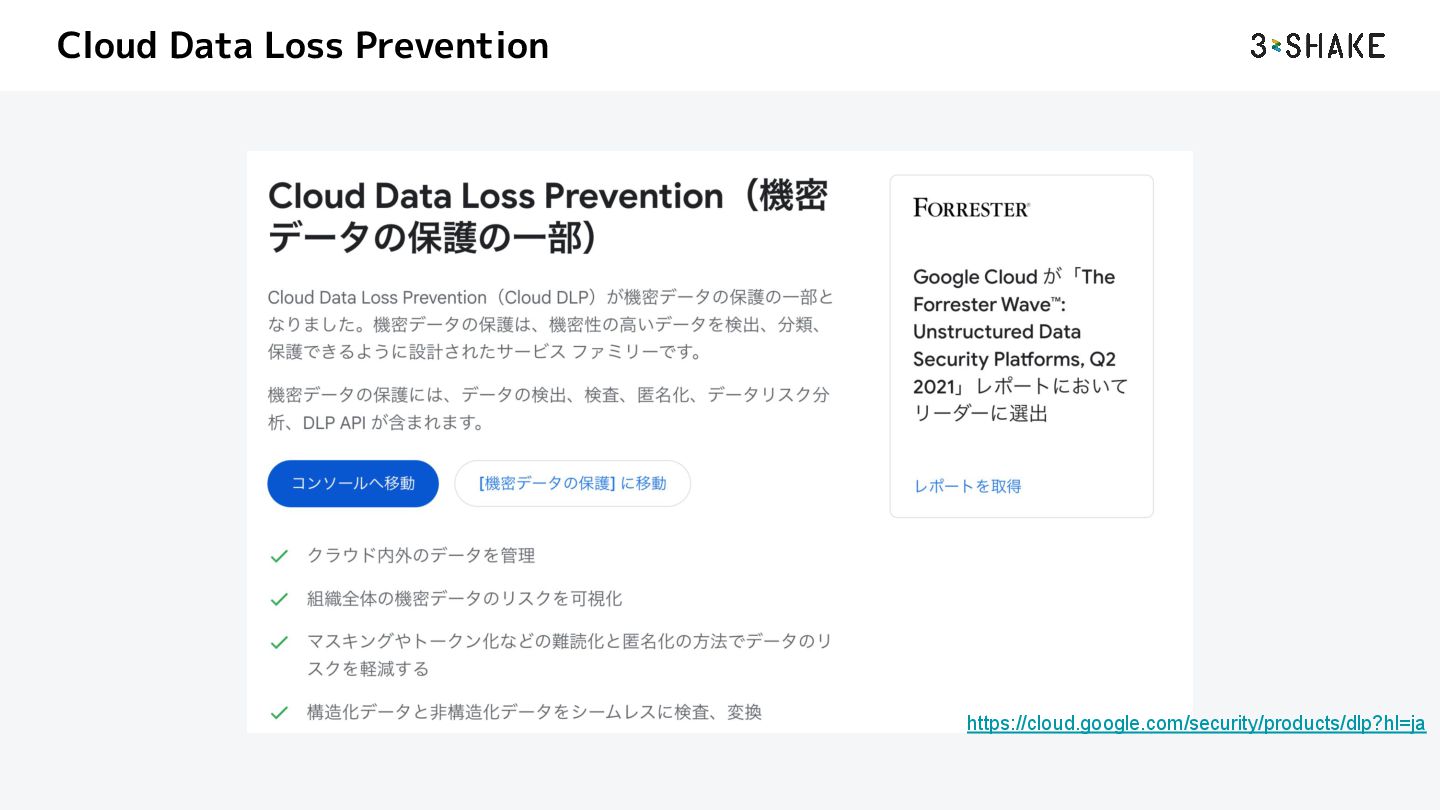Click the paragraph starting 機密データの保護には

tap(548, 408)
